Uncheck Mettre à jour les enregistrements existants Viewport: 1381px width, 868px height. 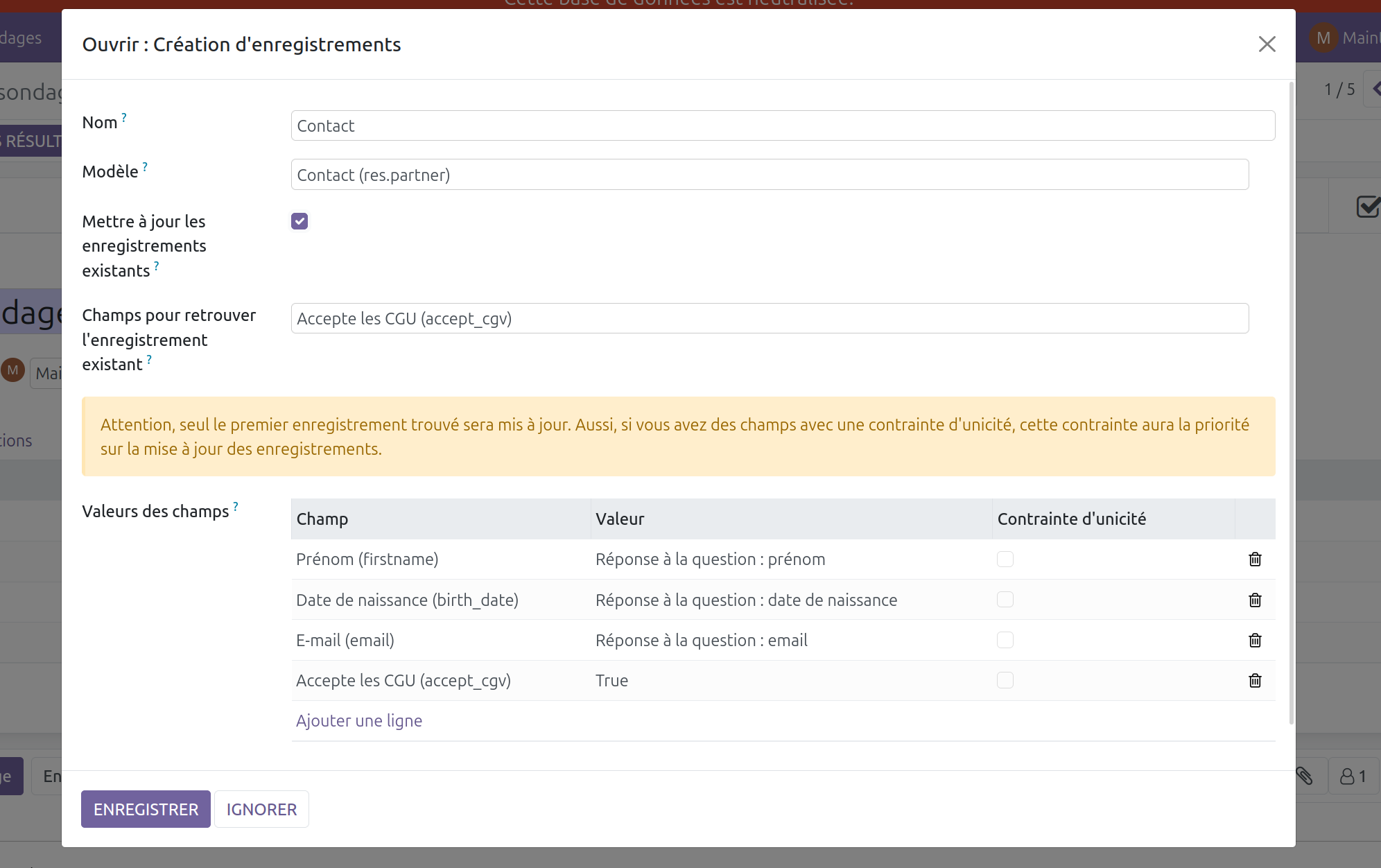299,221
